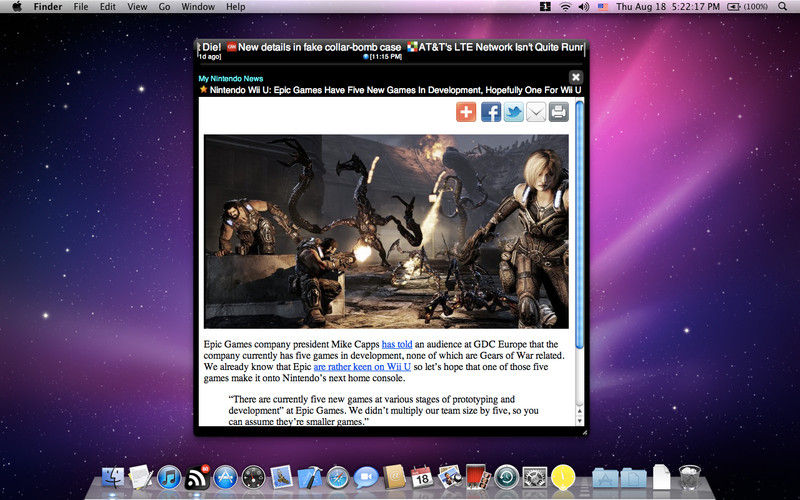Screen dimensions: 800x500
Task: Click the battery status icon
Action: 747,7
